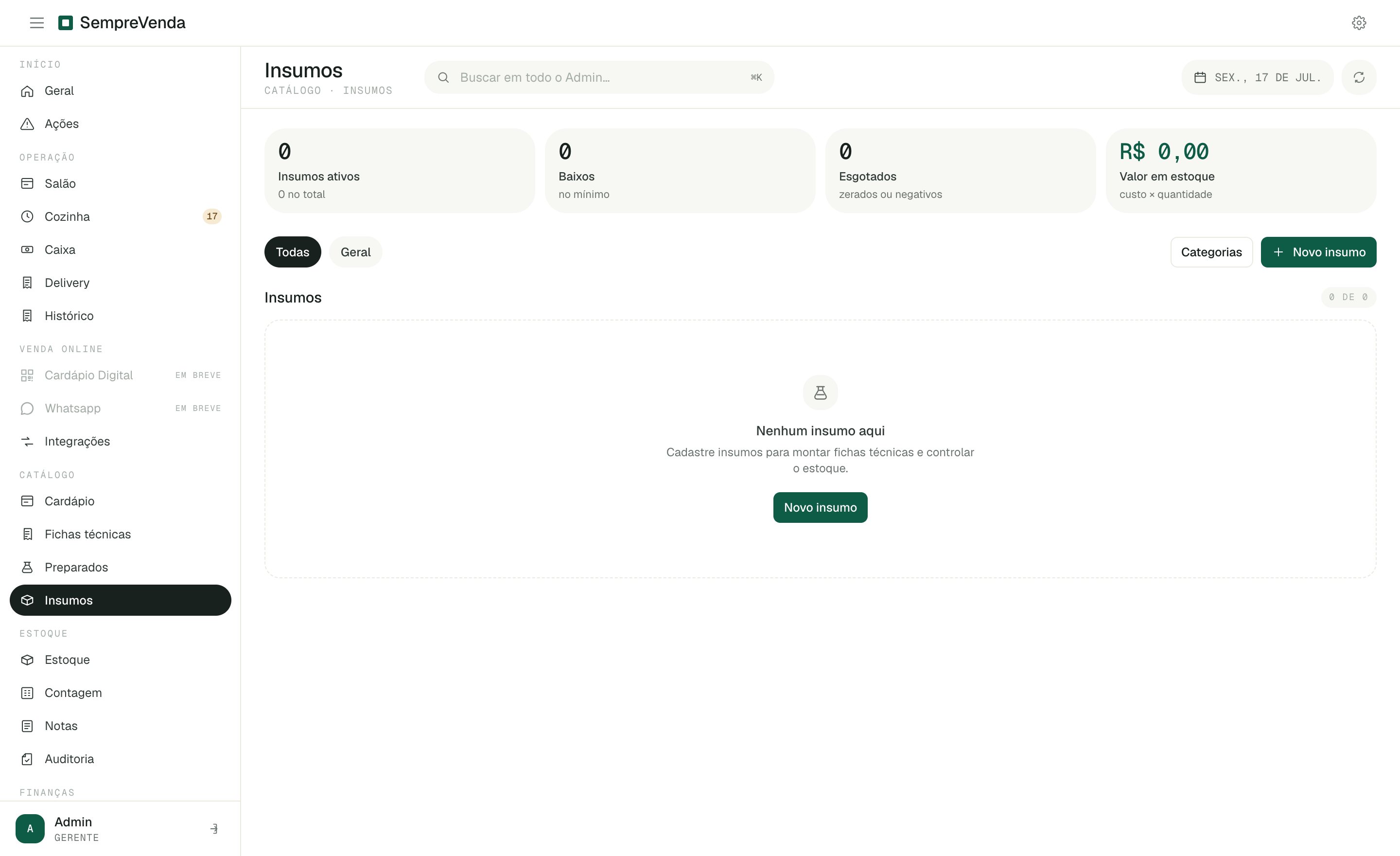Toggle the hamburger menu icon
The height and width of the screenshot is (856, 1400).
[x=37, y=23]
